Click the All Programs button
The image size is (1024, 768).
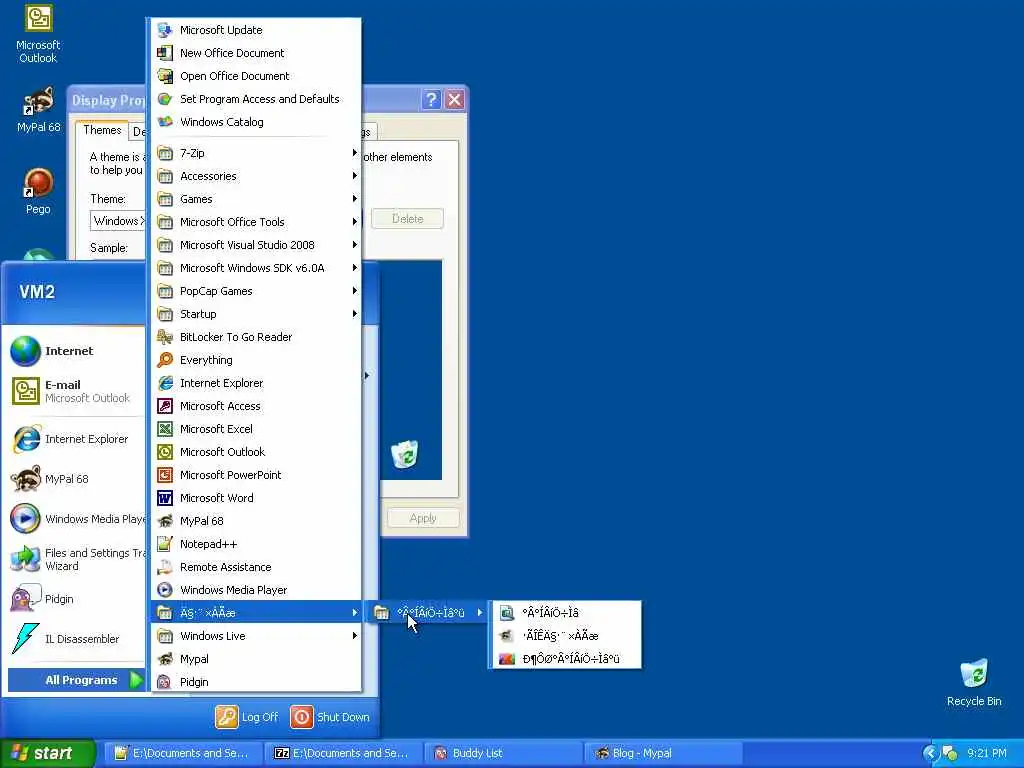click(76, 680)
